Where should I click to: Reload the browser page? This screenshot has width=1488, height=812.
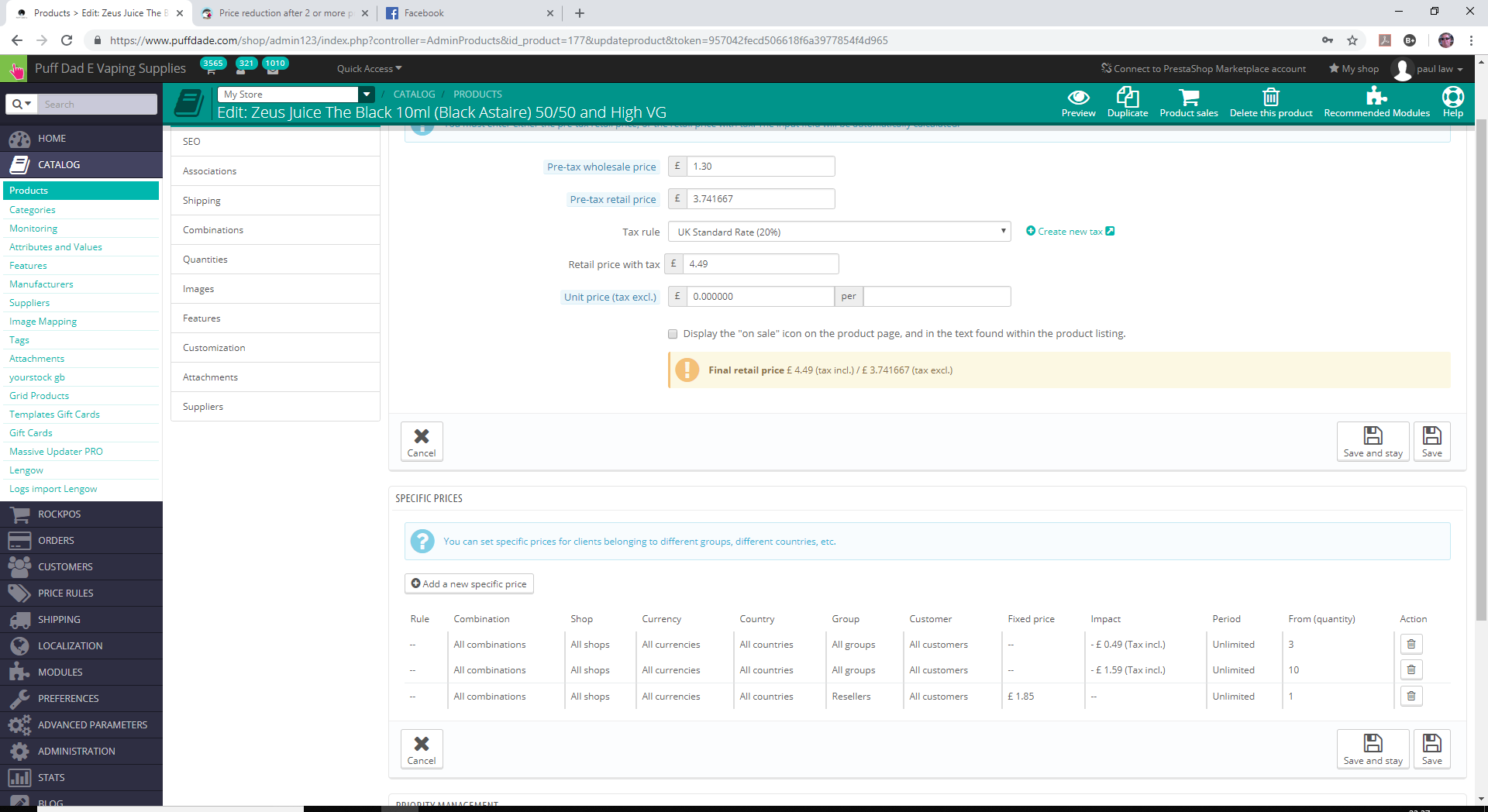coord(67,40)
